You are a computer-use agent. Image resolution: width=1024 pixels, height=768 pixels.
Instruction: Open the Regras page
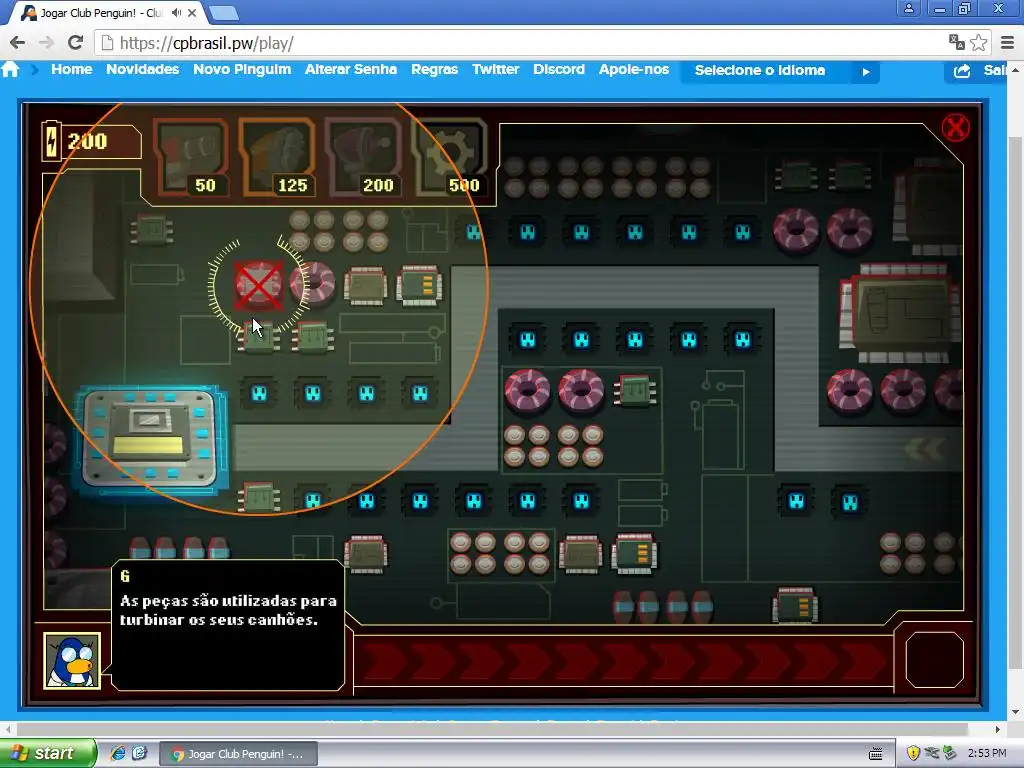[434, 69]
